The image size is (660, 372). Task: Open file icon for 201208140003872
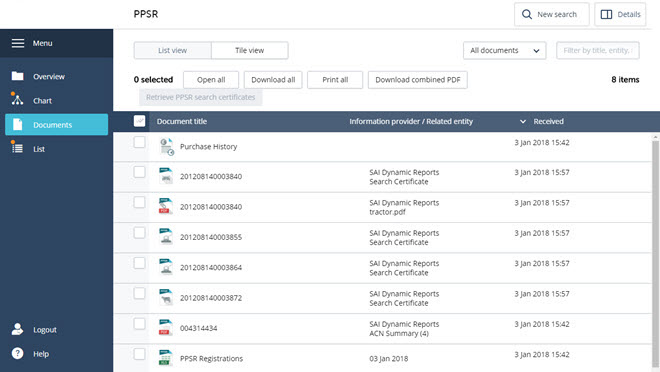click(x=166, y=297)
